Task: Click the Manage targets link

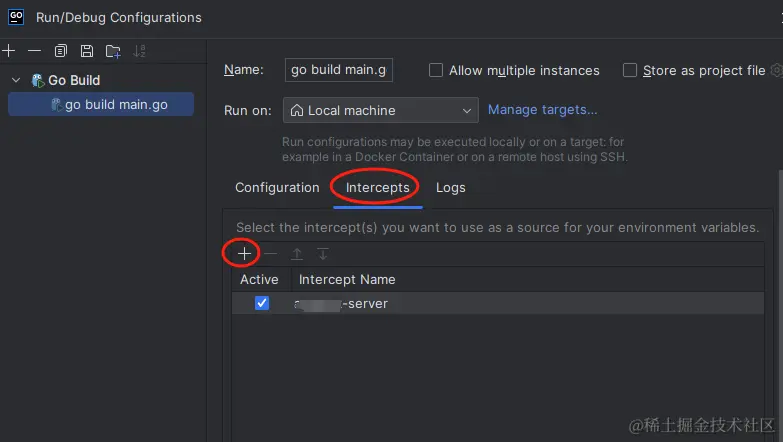Action: 542,110
